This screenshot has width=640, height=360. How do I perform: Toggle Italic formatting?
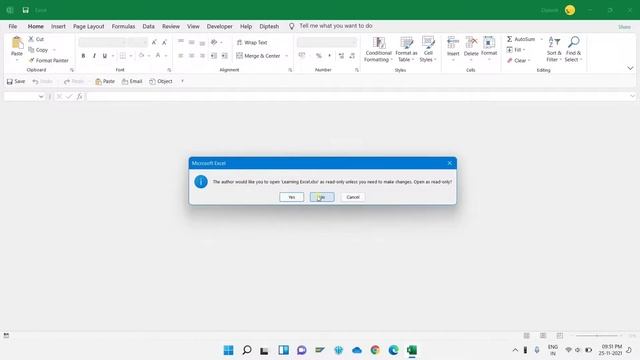[x=94, y=56]
